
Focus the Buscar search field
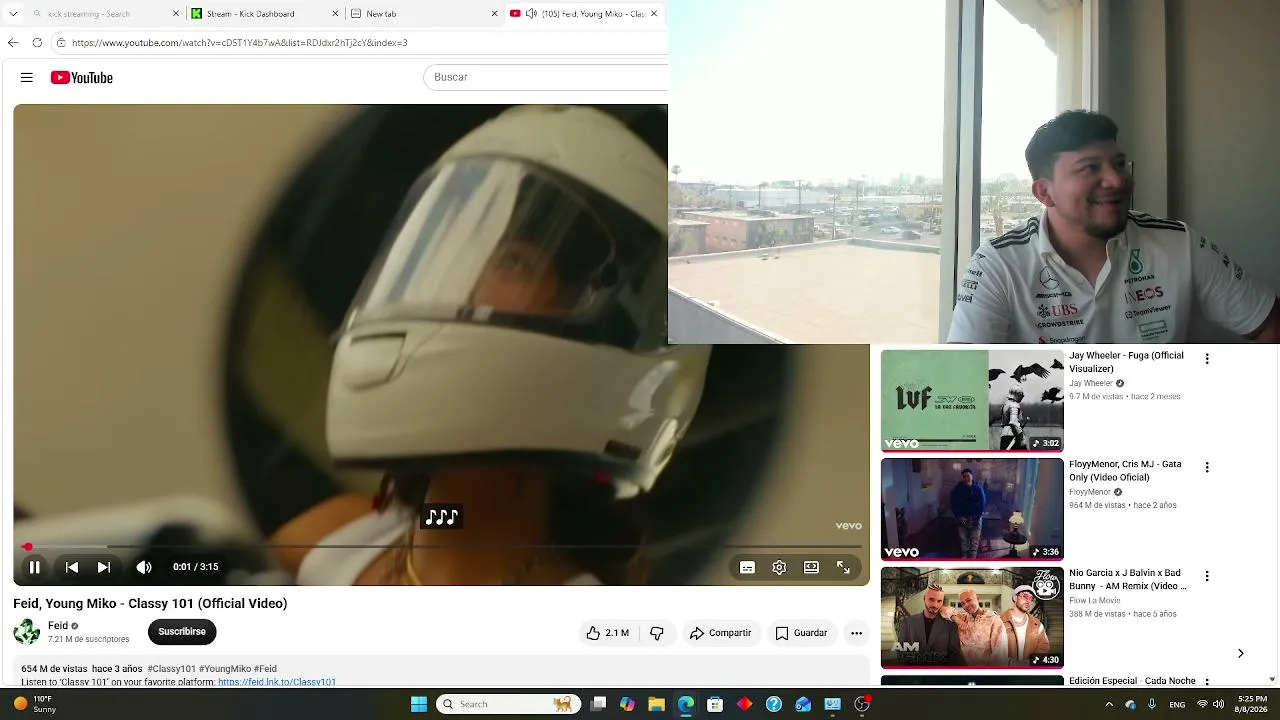tap(546, 77)
